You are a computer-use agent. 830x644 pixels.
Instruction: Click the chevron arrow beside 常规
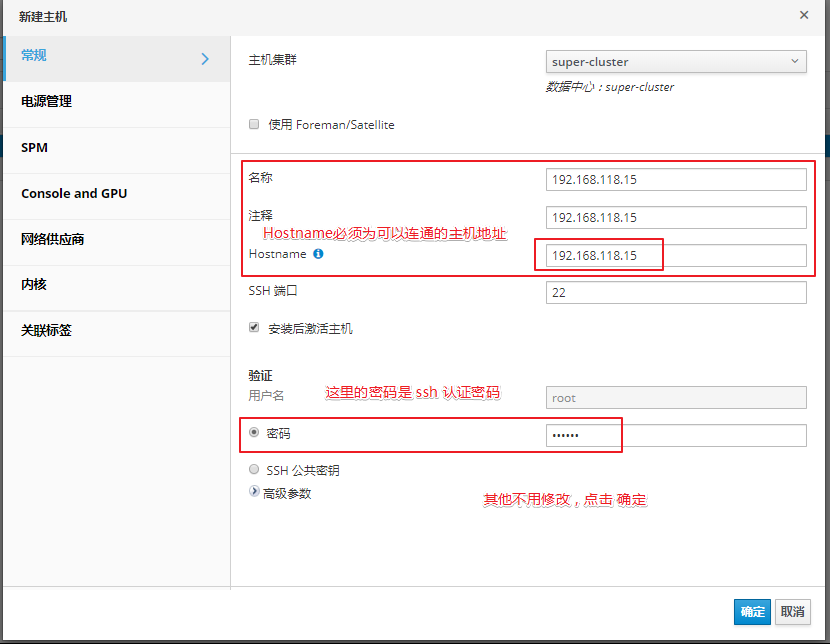click(205, 59)
